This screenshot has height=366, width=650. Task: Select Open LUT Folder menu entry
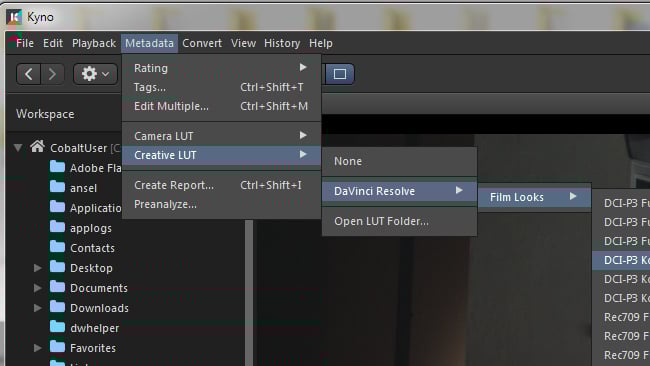(399, 221)
